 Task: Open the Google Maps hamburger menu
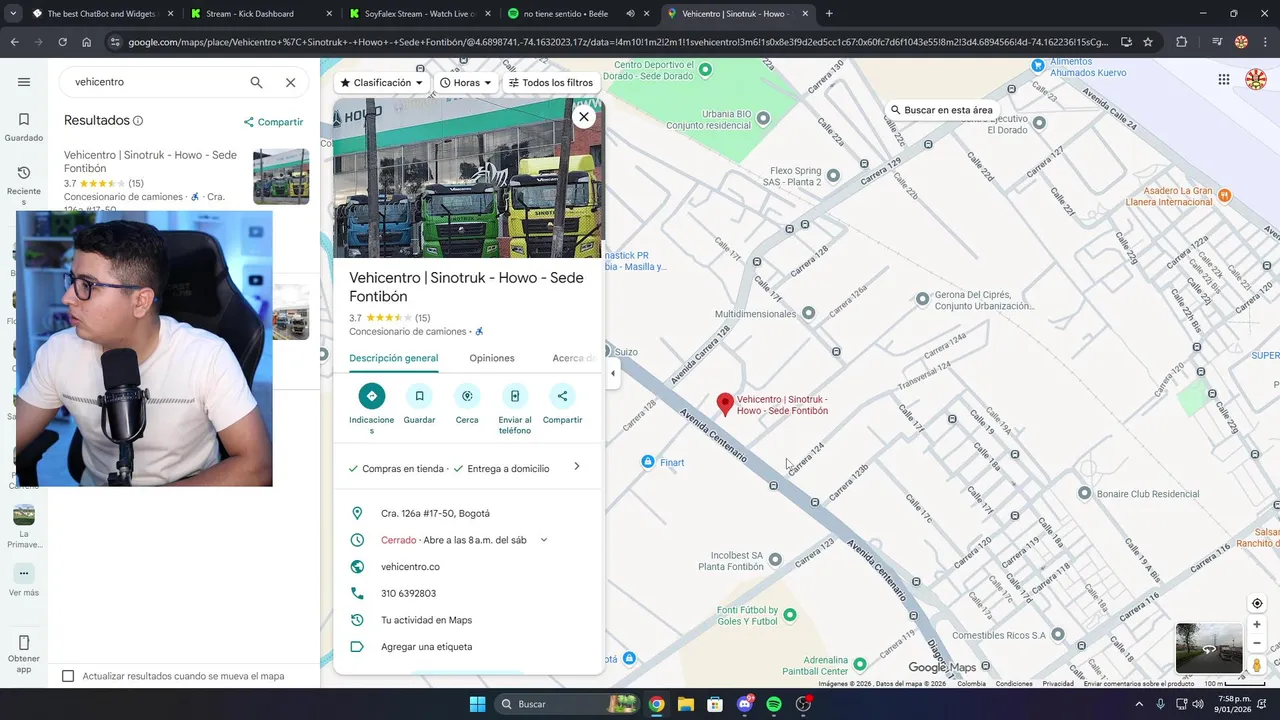tap(24, 82)
